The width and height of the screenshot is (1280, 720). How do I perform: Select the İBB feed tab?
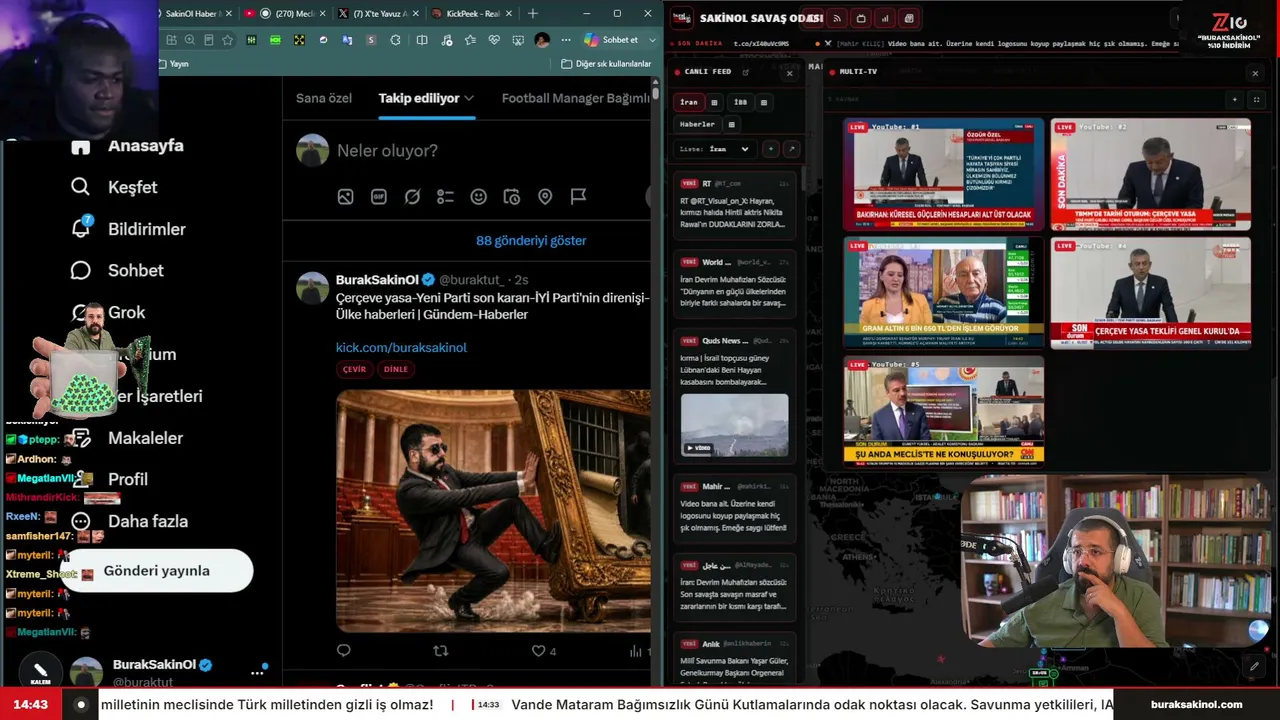click(x=740, y=102)
